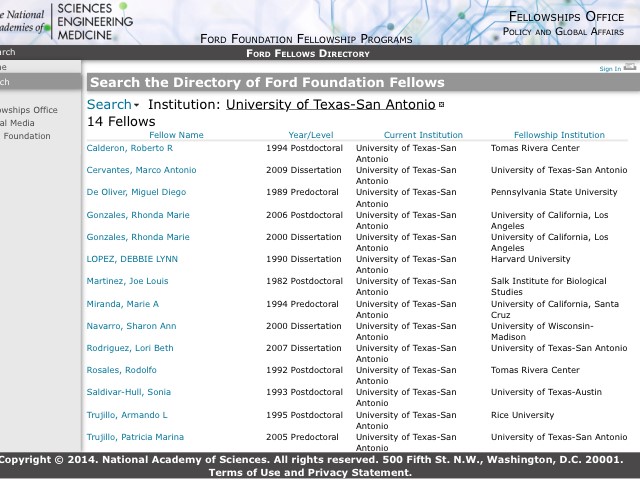This screenshot has width=640, height=501.
Task: Open fellow Miranda, Marie A
Action: pyautogui.click(x=122, y=304)
